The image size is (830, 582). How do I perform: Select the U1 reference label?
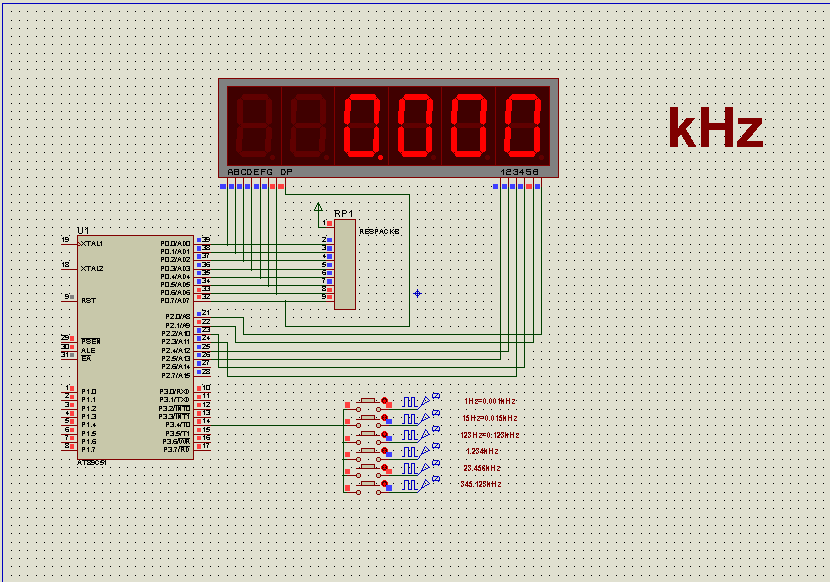tap(83, 230)
